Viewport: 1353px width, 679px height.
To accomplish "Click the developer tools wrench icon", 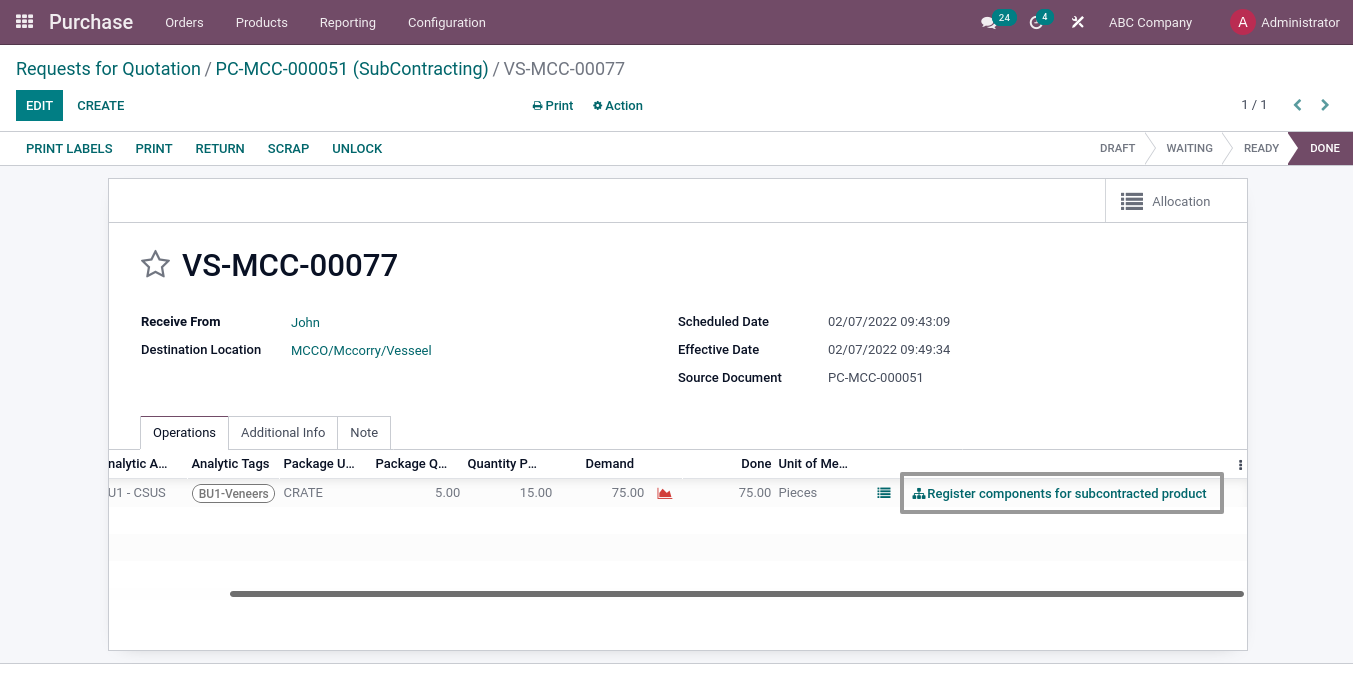I will click(1077, 22).
